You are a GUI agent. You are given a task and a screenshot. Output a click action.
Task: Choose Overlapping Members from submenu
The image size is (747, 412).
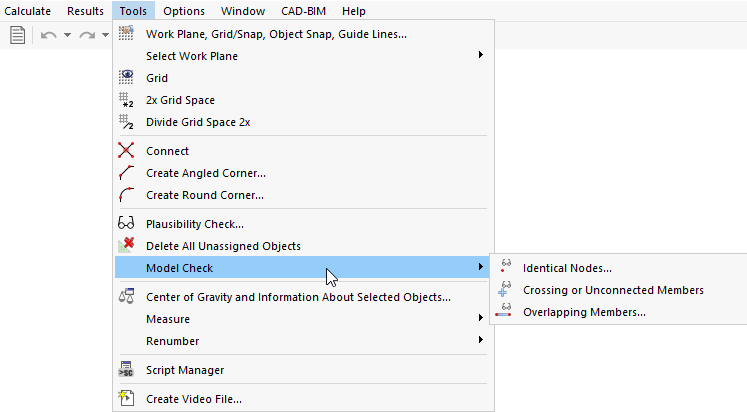pos(584,312)
